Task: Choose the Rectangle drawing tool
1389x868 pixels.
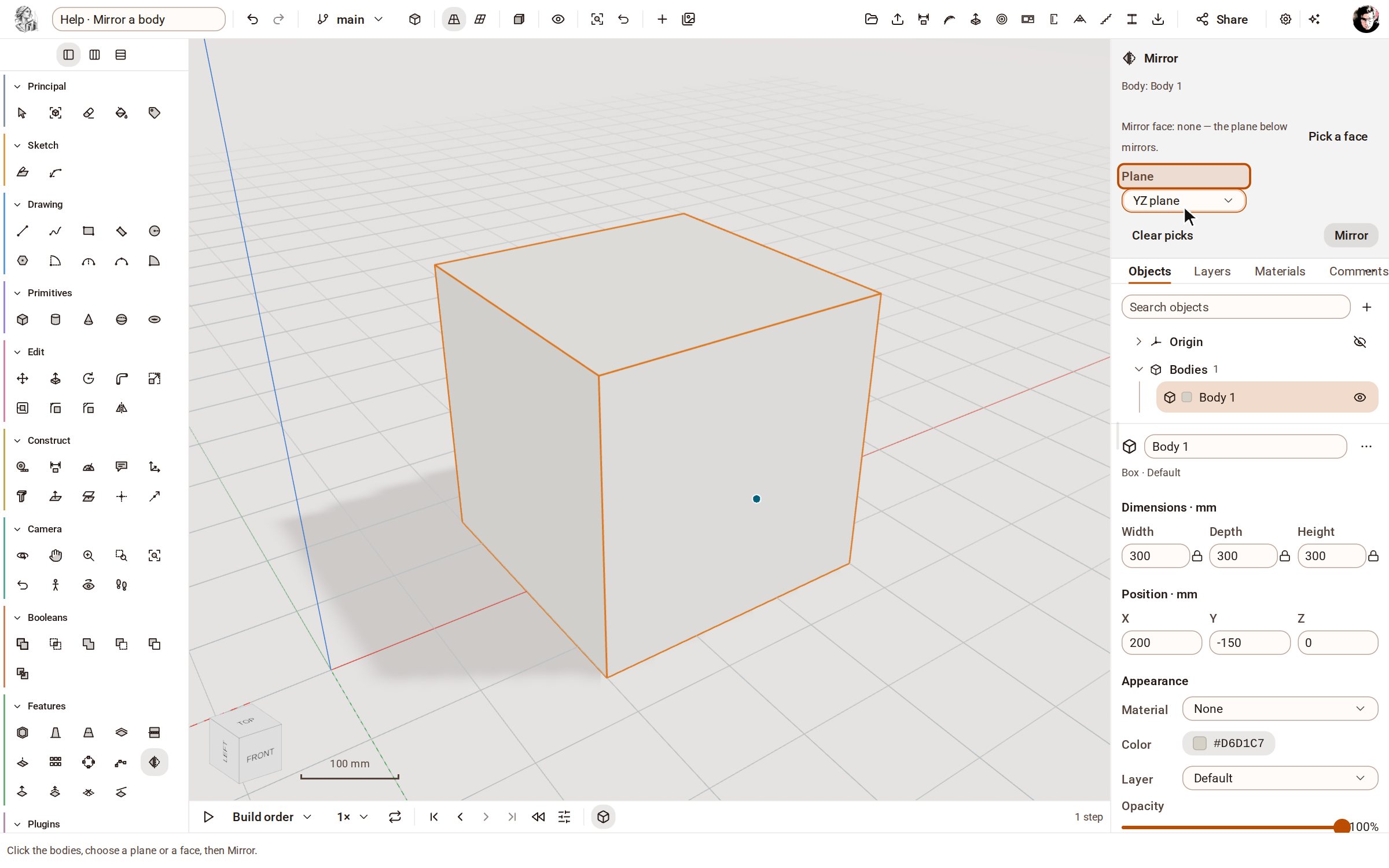Action: coord(89,231)
